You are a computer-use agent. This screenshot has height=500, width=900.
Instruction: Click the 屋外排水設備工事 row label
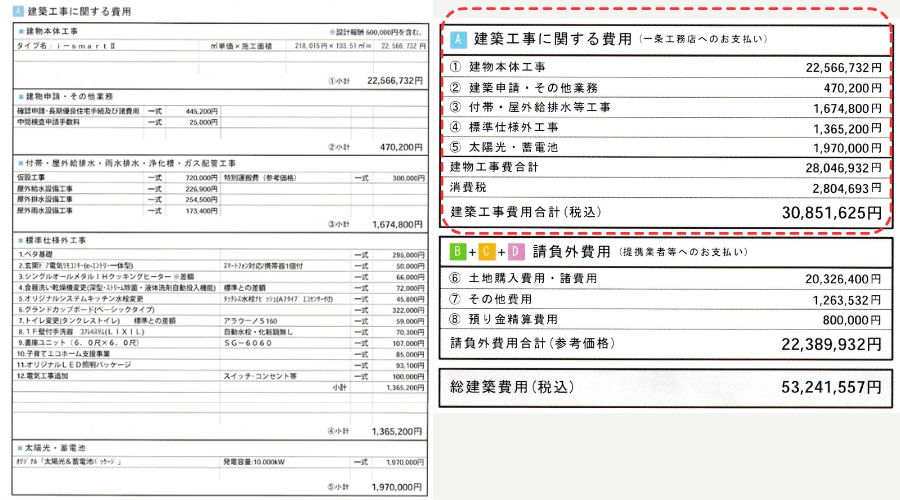[x=45, y=199]
